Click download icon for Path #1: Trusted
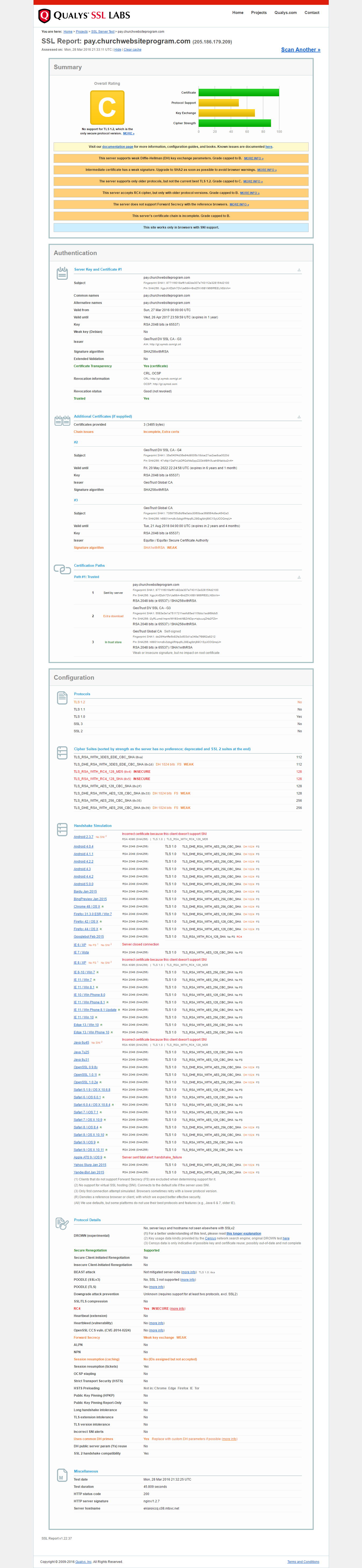Screen dimensions: 362x1568 pyautogui.click(x=299, y=577)
